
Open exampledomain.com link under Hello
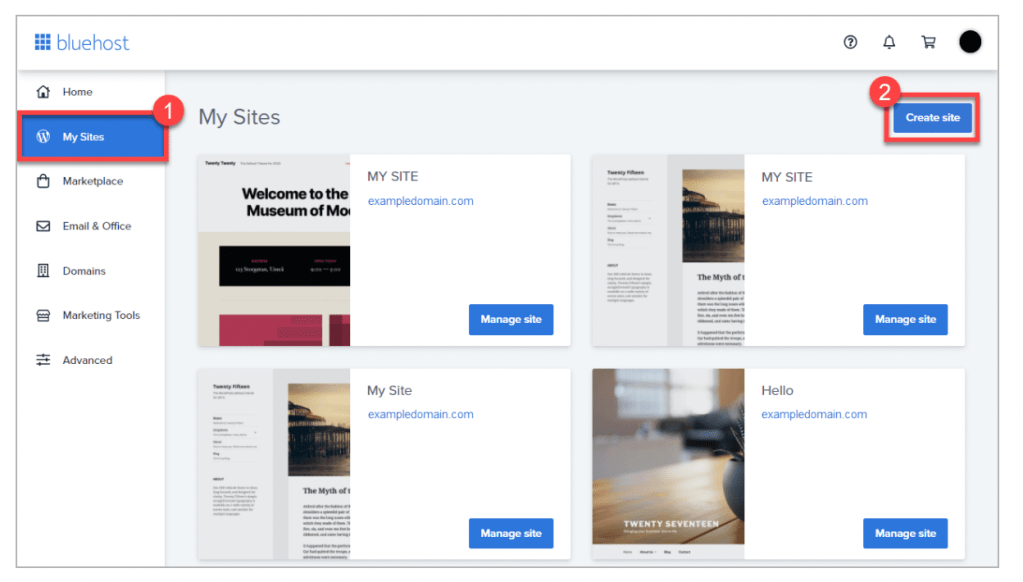coord(814,414)
